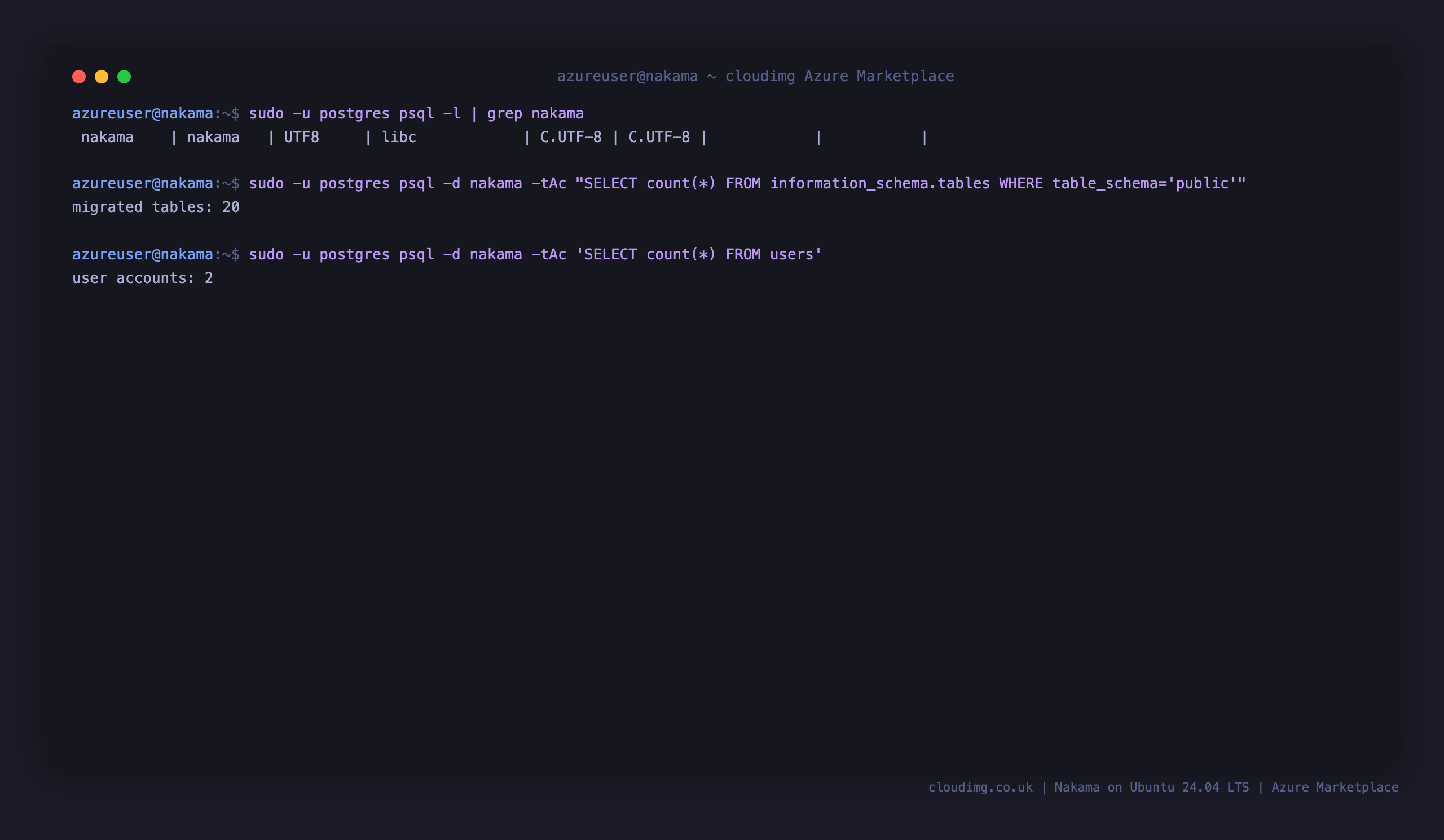The image size is (1444, 840).
Task: Click the yellow minimize window dot
Action: click(x=102, y=77)
